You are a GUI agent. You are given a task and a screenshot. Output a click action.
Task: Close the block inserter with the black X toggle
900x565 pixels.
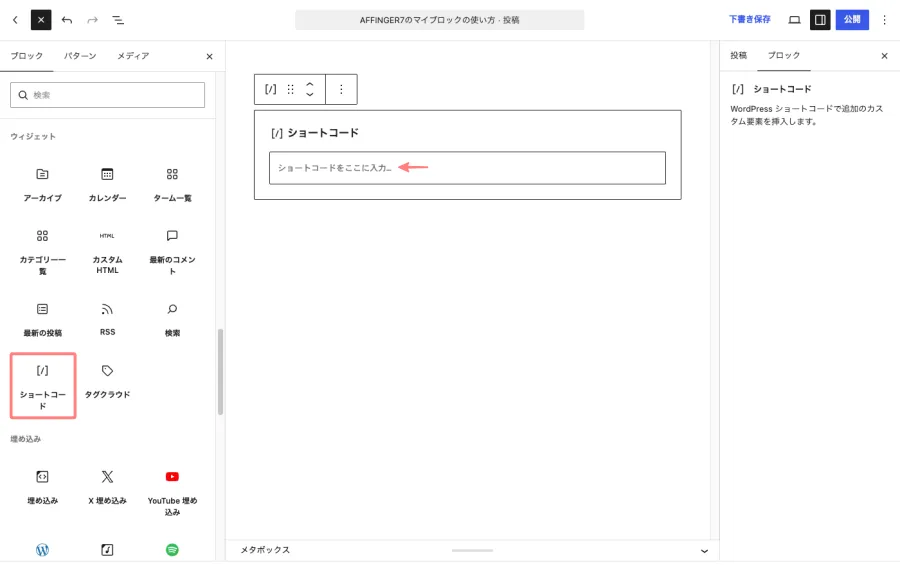(41, 20)
